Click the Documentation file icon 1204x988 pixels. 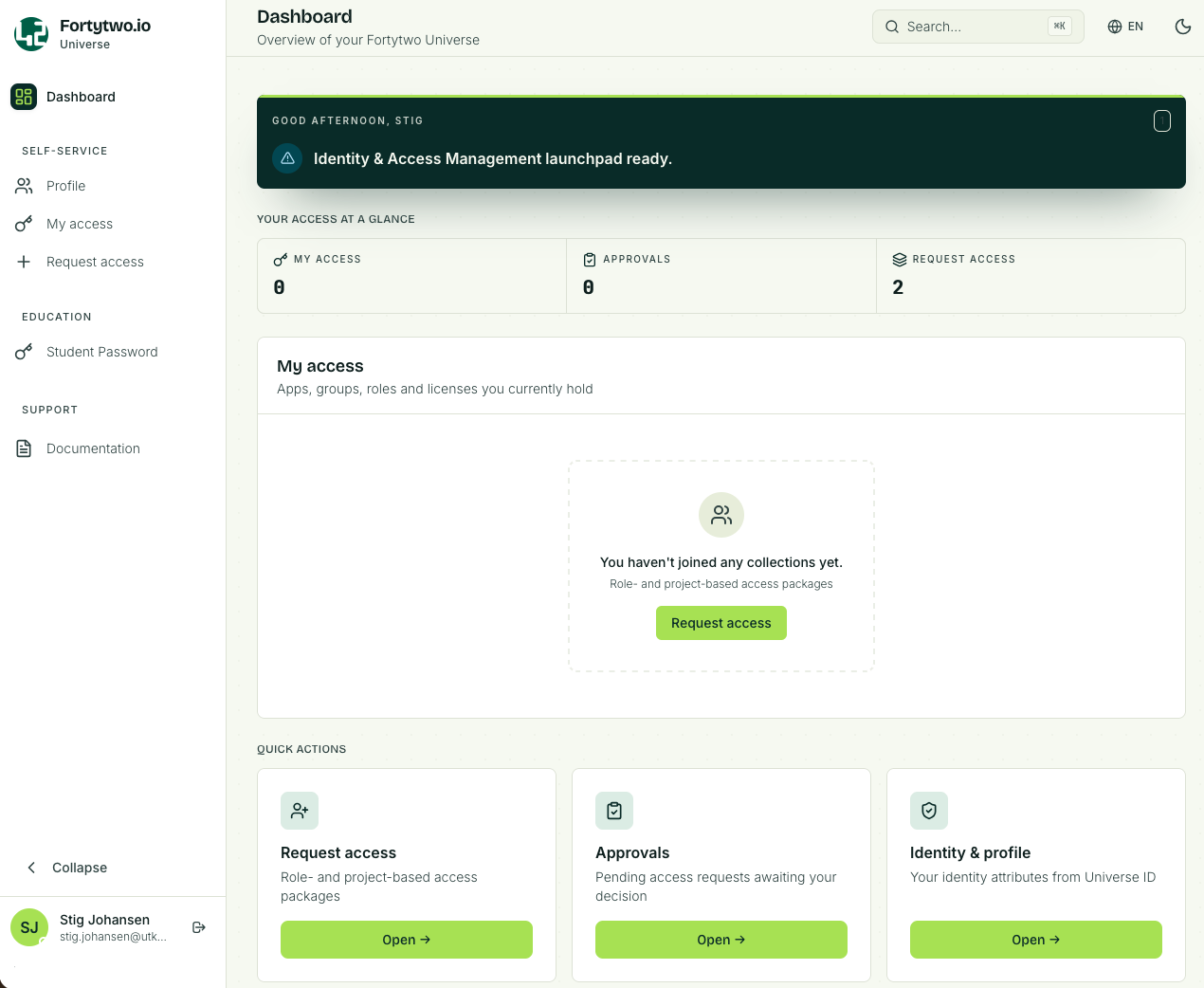pyautogui.click(x=24, y=448)
